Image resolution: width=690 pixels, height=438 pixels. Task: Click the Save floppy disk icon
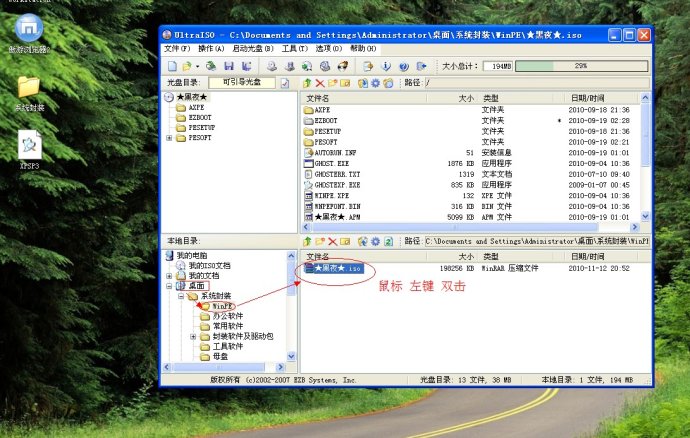click(229, 66)
